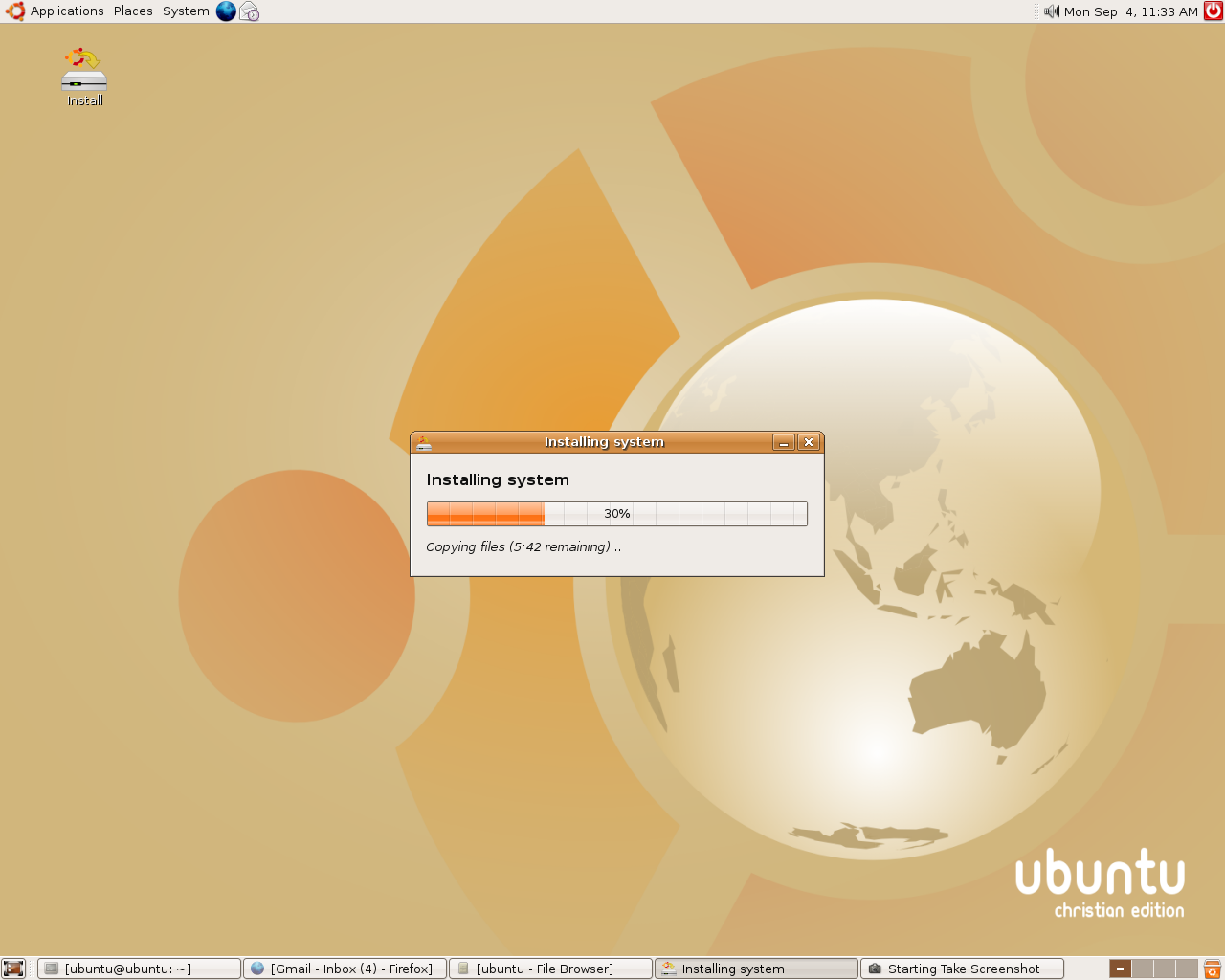Click the red power/logout icon

coord(1213,11)
